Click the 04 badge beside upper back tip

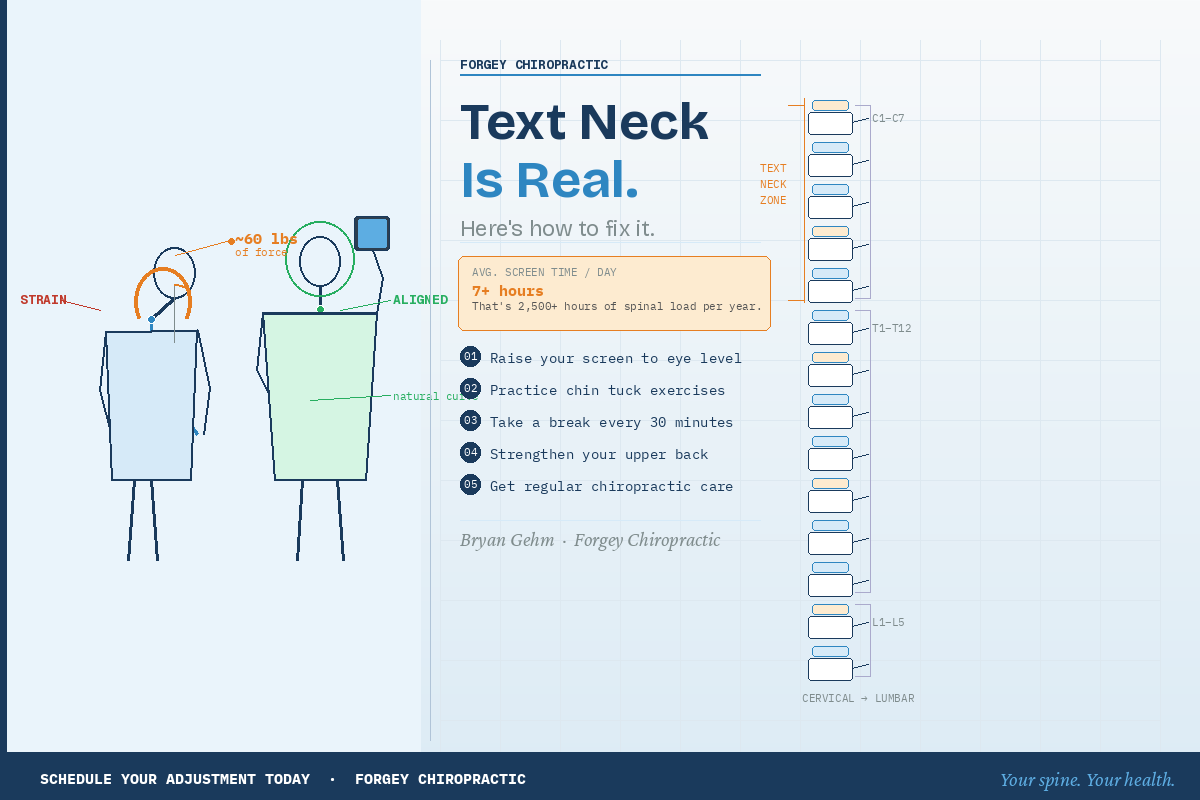470,452
